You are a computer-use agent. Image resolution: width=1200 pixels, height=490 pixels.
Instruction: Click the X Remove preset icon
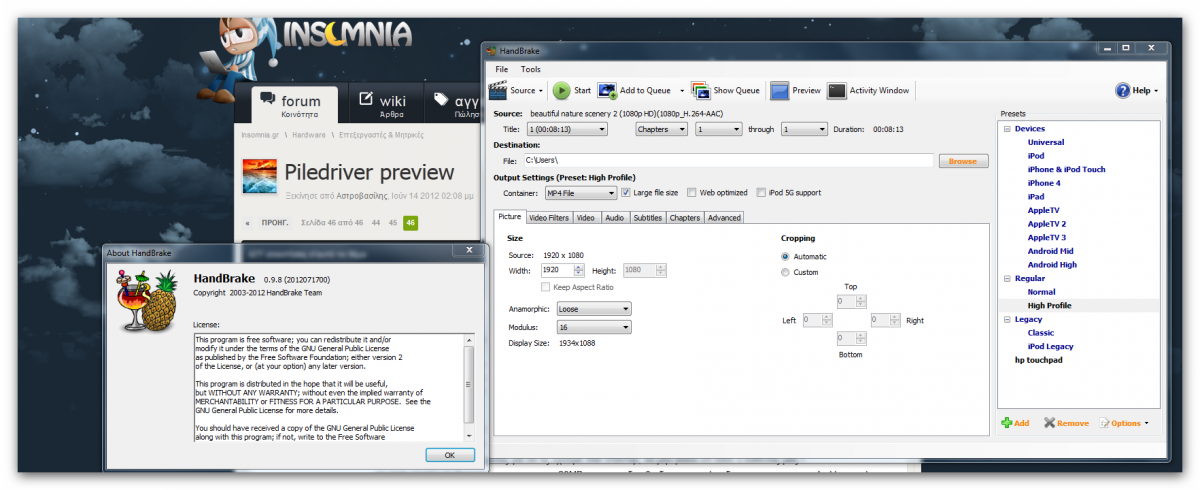1049,423
